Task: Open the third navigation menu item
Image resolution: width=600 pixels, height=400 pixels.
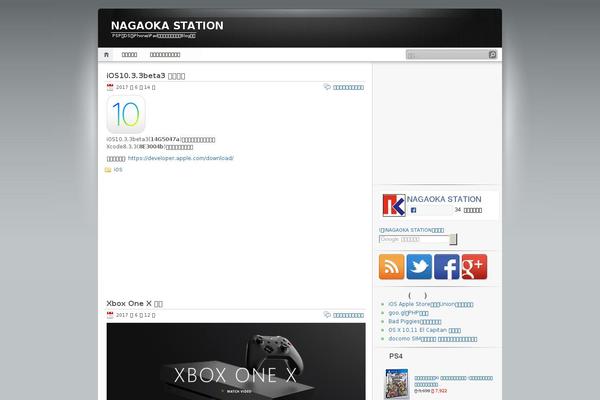Action: coord(165,55)
